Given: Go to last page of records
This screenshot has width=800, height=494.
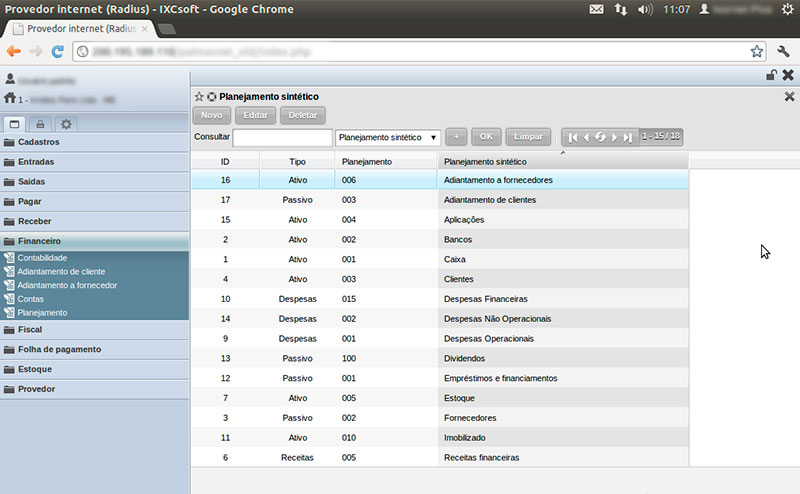Looking at the screenshot, I should (x=628, y=137).
